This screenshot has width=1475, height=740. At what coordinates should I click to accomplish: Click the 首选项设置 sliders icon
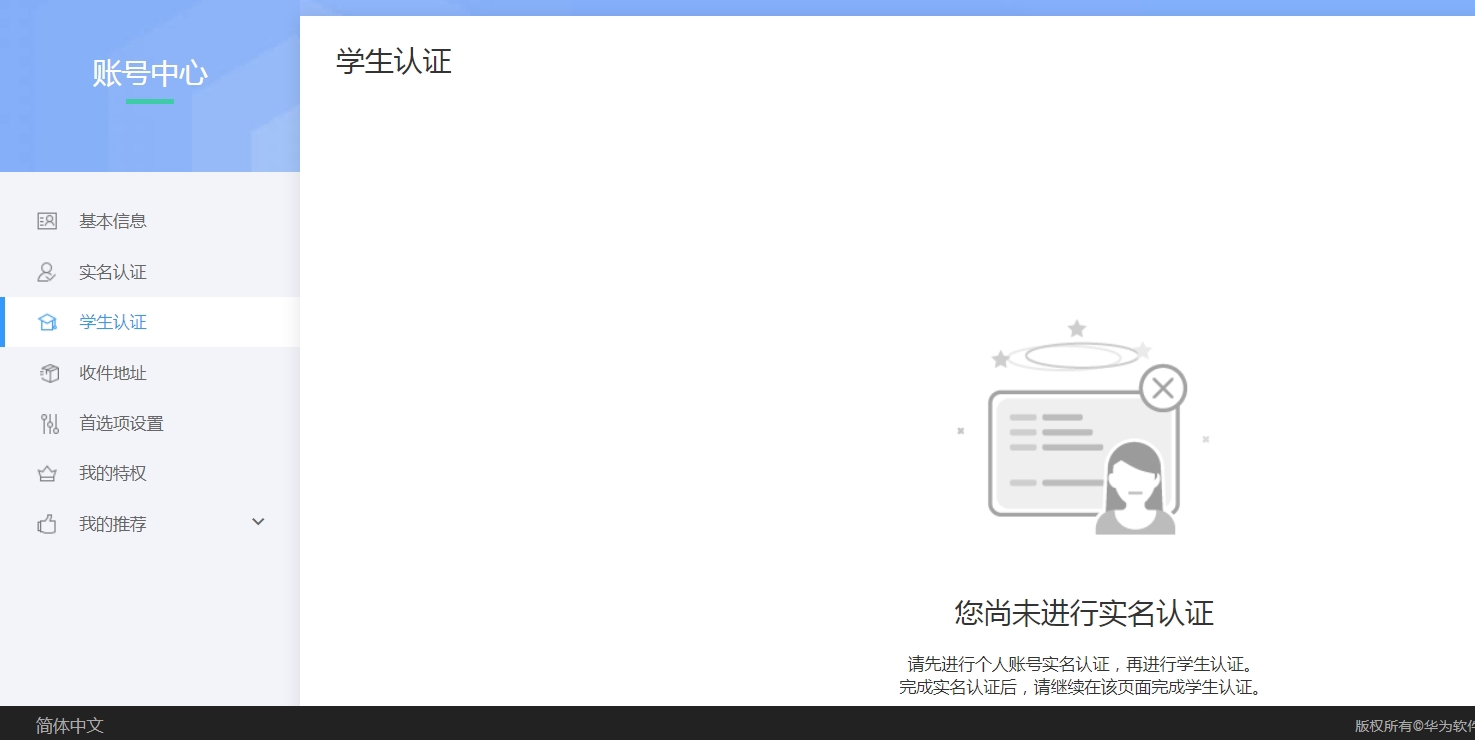point(49,423)
